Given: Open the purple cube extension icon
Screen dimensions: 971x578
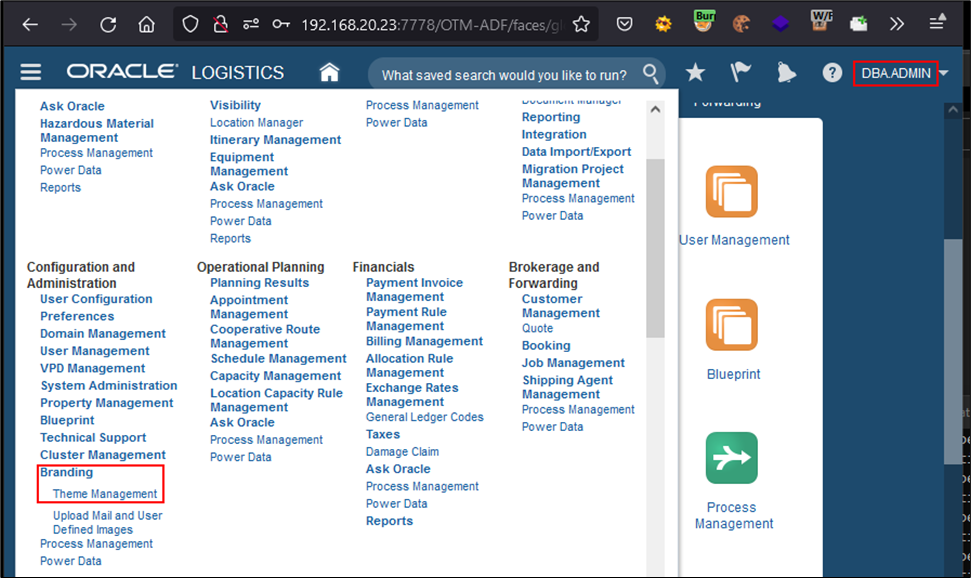Looking at the screenshot, I should [x=780, y=25].
